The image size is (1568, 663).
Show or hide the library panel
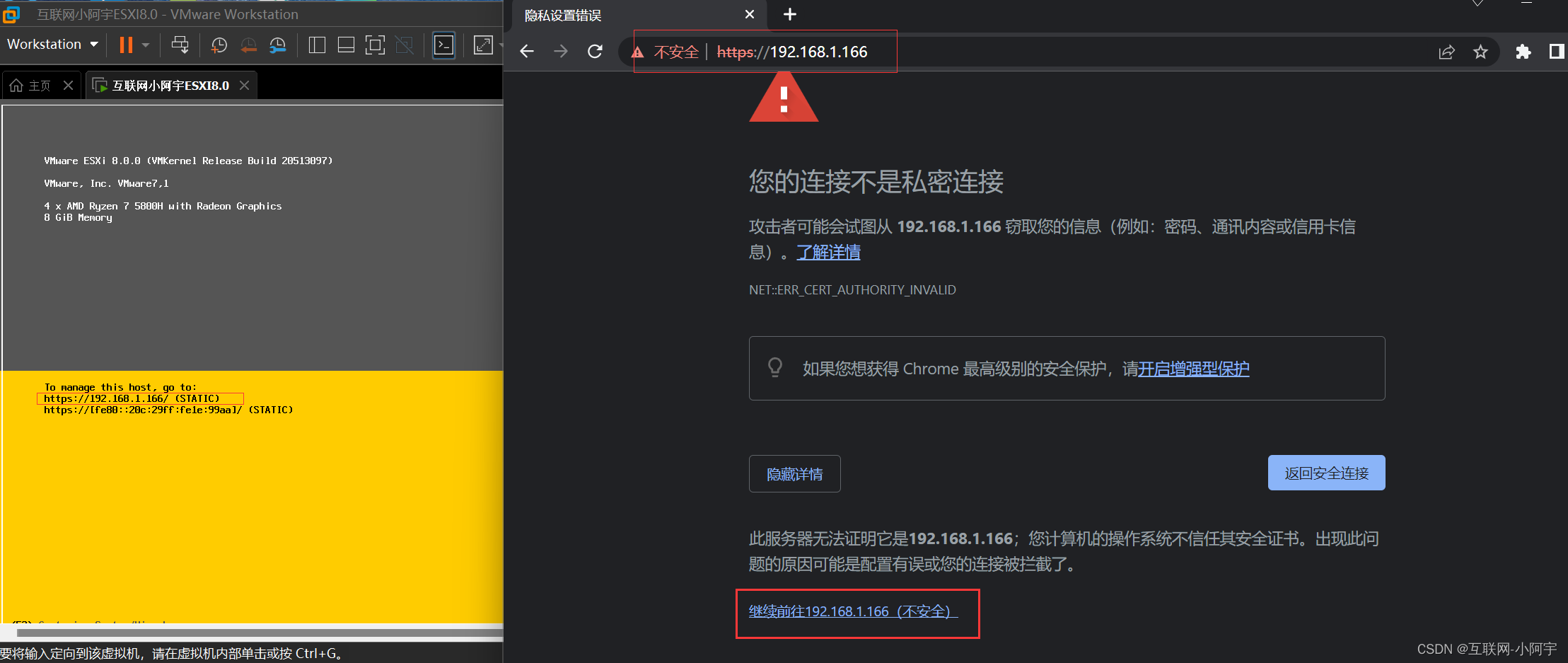click(x=316, y=45)
